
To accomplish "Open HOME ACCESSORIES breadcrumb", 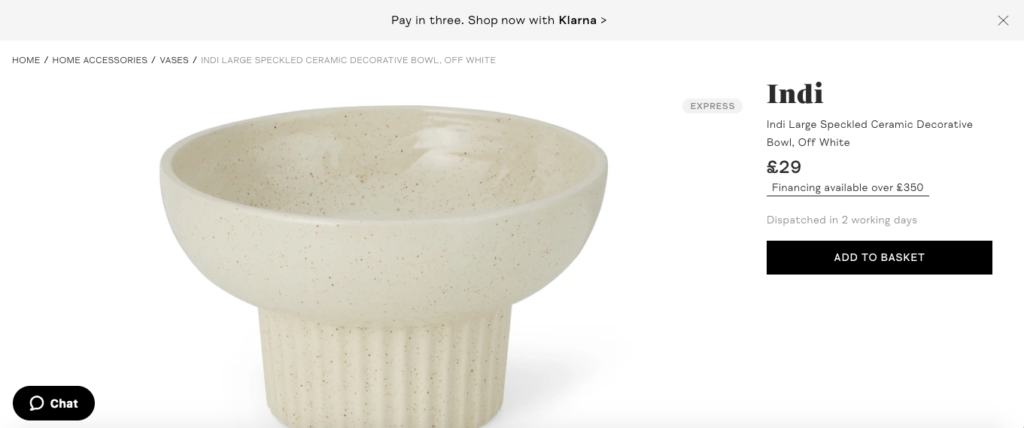I will pyautogui.click(x=100, y=60).
